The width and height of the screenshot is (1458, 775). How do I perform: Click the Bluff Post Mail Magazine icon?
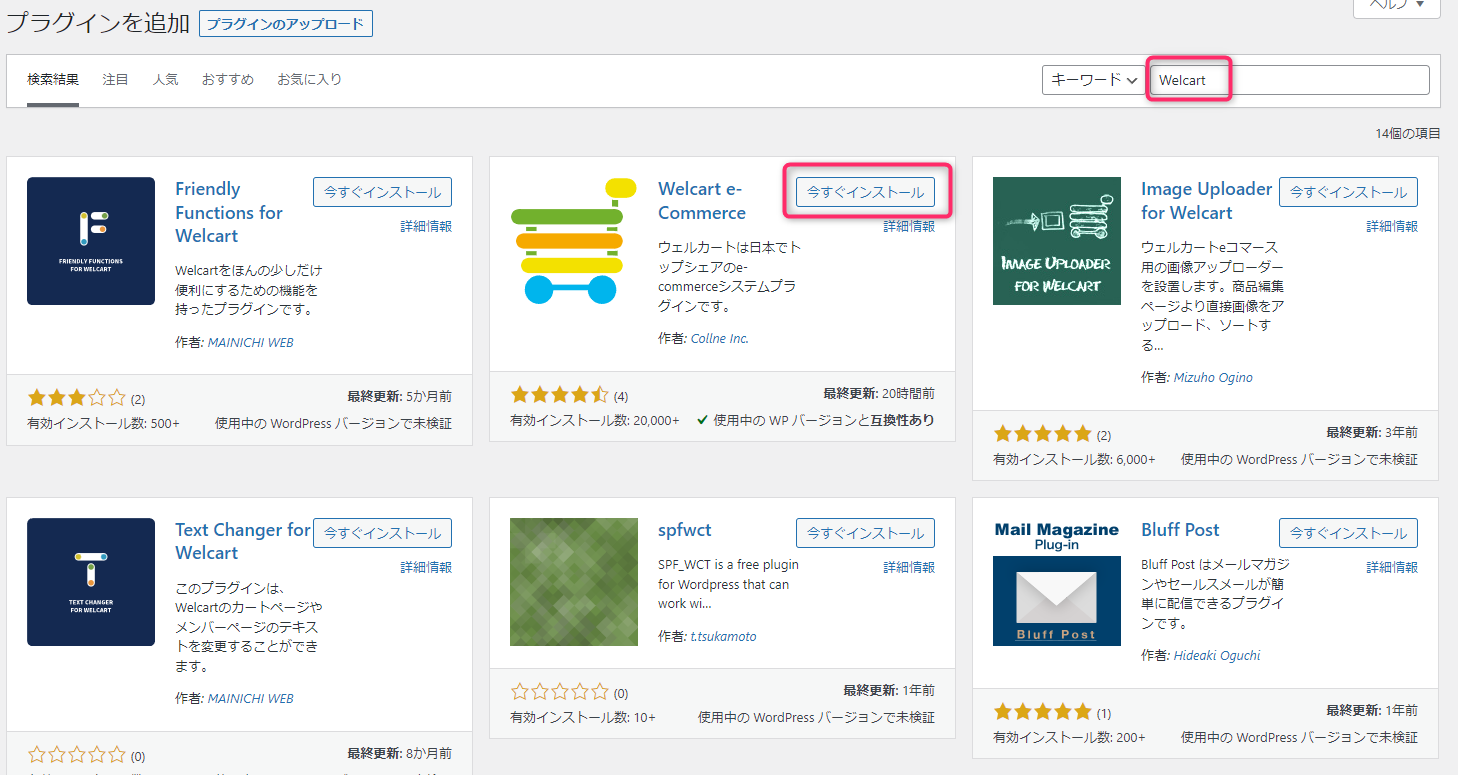click(1056, 582)
